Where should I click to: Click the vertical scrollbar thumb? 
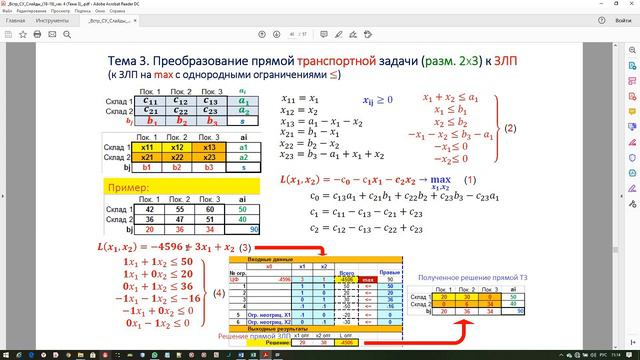pyautogui.click(x=616, y=249)
